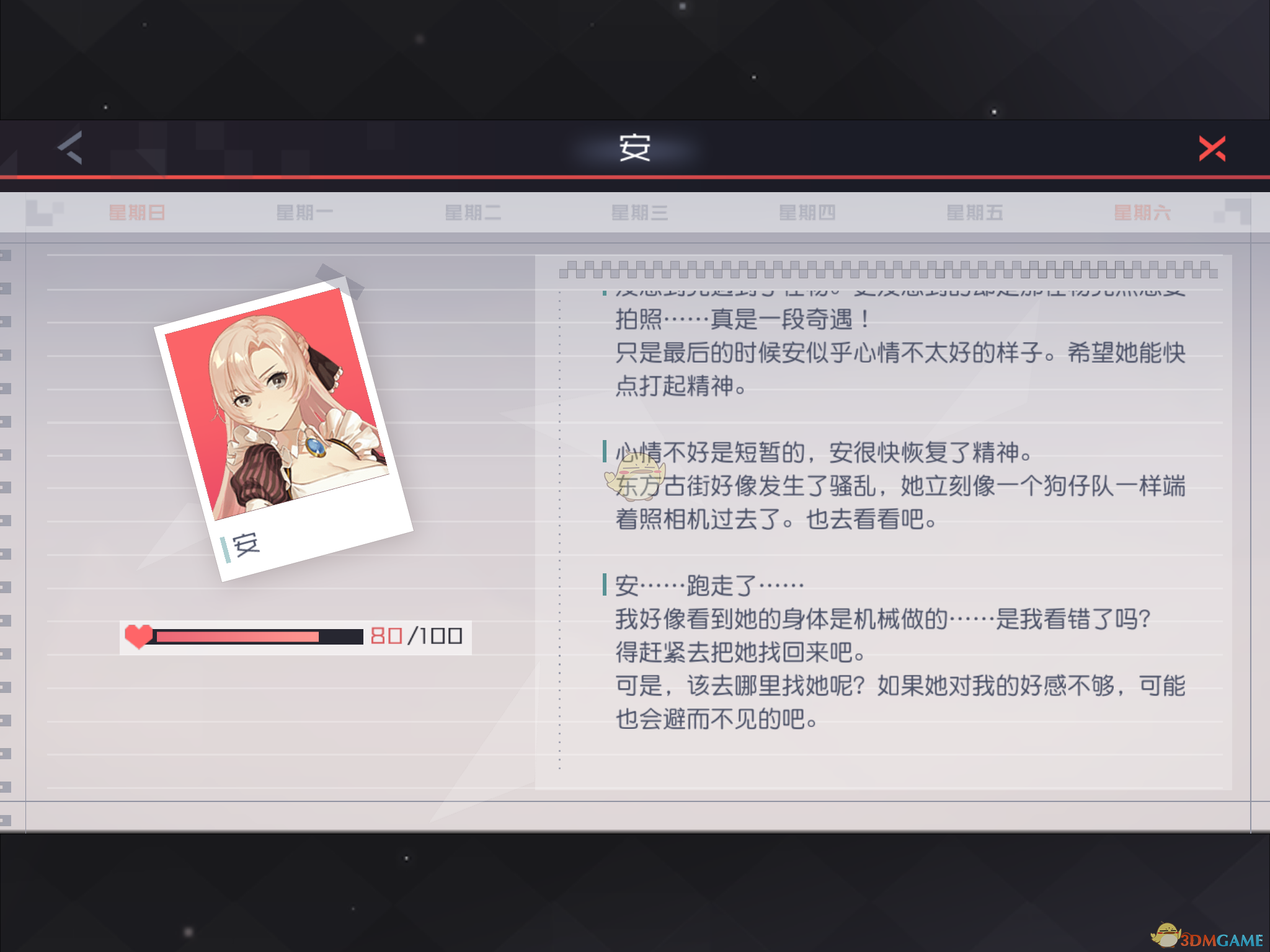Viewport: 1270px width, 952px height.
Task: Tap the 安 title at top
Action: [x=634, y=148]
